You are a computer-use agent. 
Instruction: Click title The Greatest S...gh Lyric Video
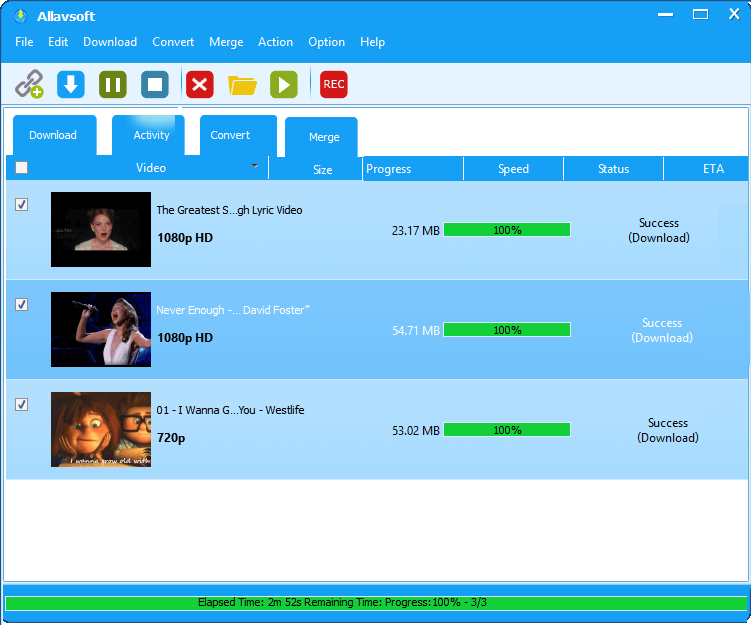(x=229, y=210)
